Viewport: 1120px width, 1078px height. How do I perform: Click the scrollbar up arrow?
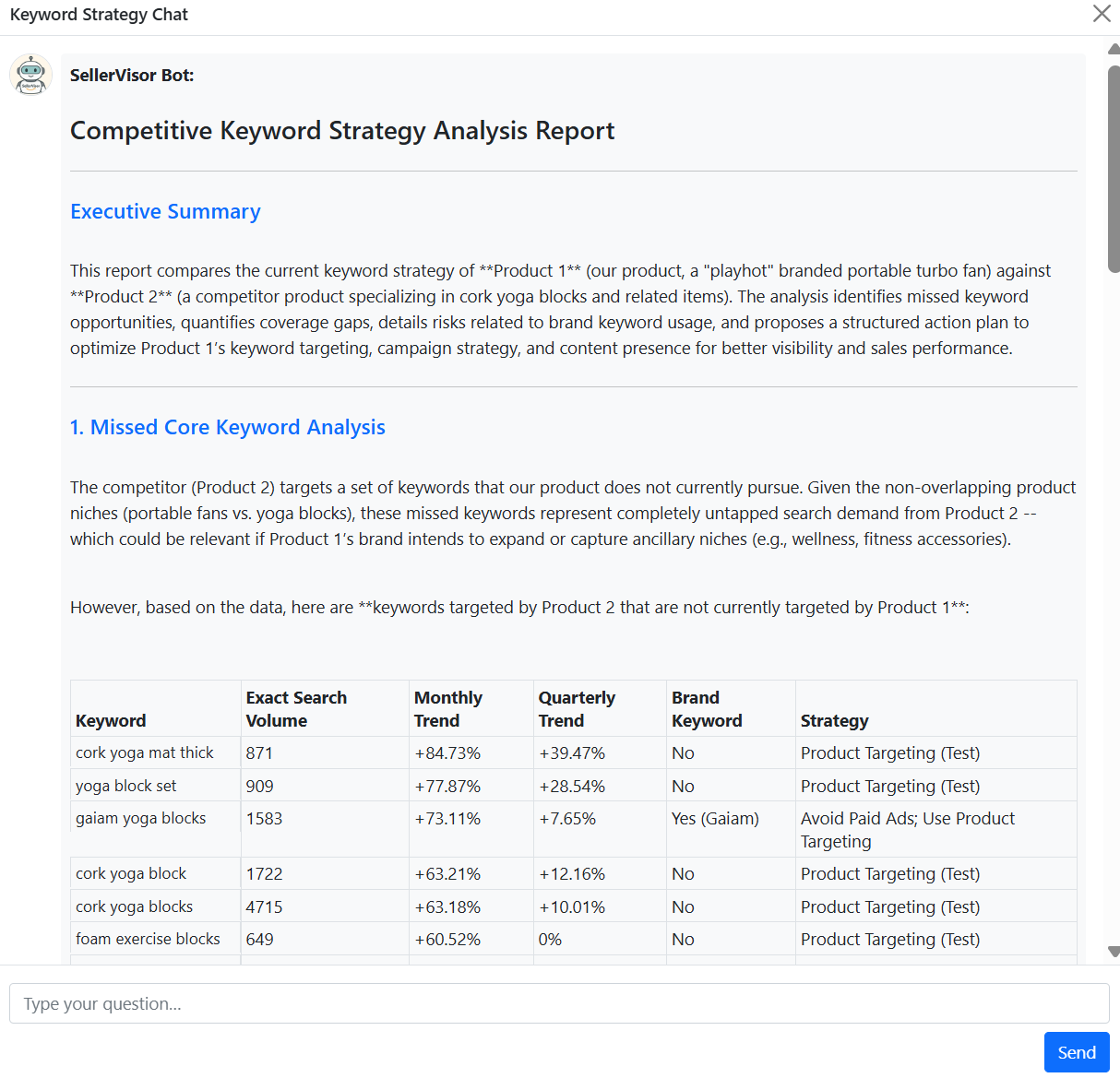1114,49
